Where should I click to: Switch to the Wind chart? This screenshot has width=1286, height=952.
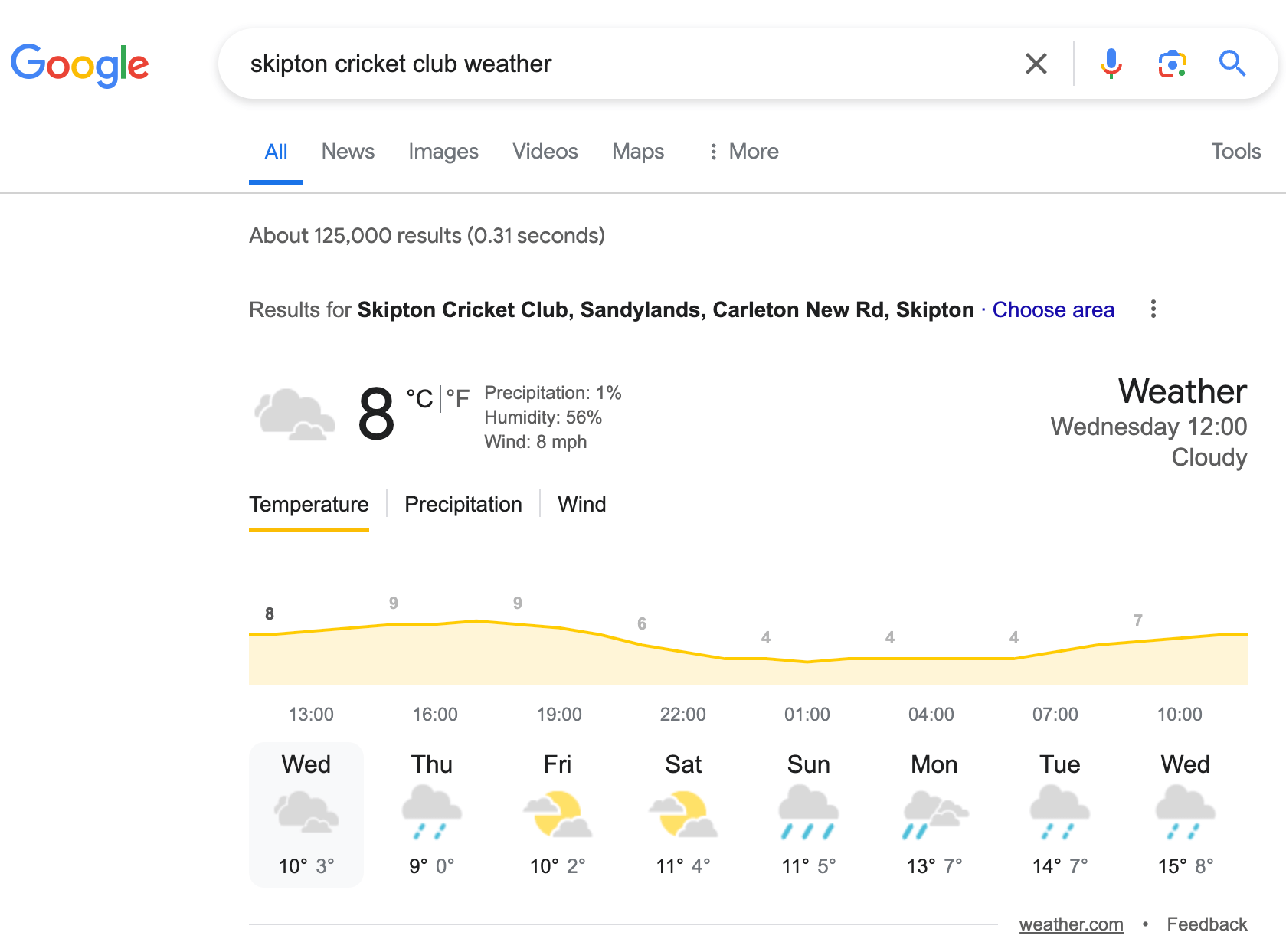(x=581, y=504)
